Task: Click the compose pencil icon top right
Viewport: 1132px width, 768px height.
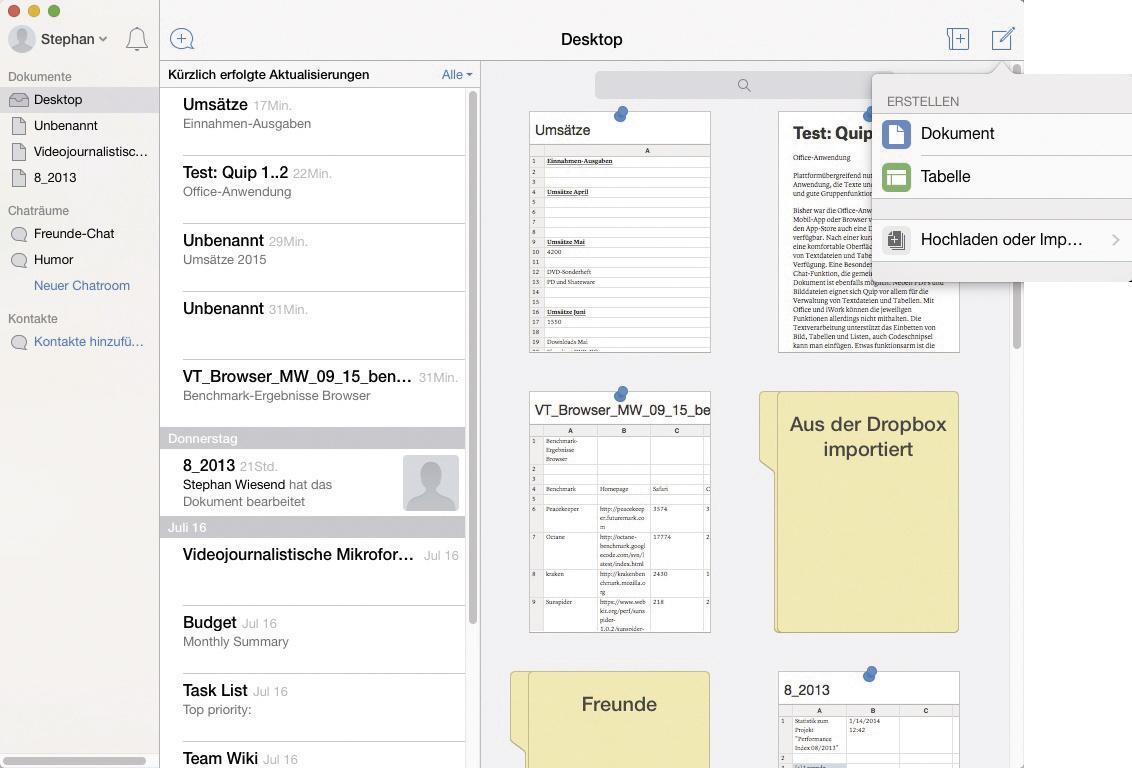Action: click(x=1003, y=38)
